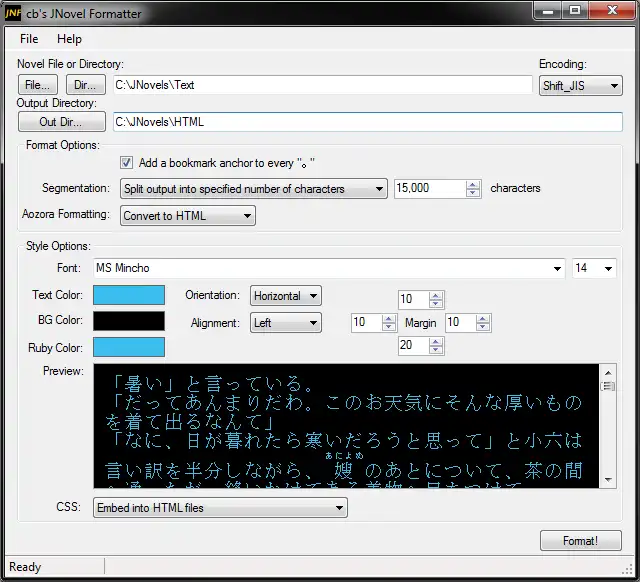
Task: Decrease the characters count with down arrow
Action: click(473, 193)
